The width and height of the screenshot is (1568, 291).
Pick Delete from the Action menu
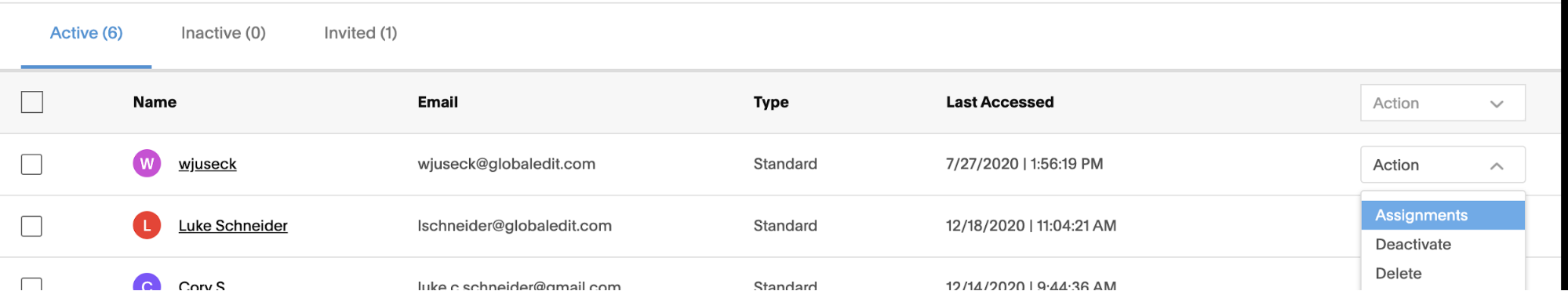pos(1442,273)
